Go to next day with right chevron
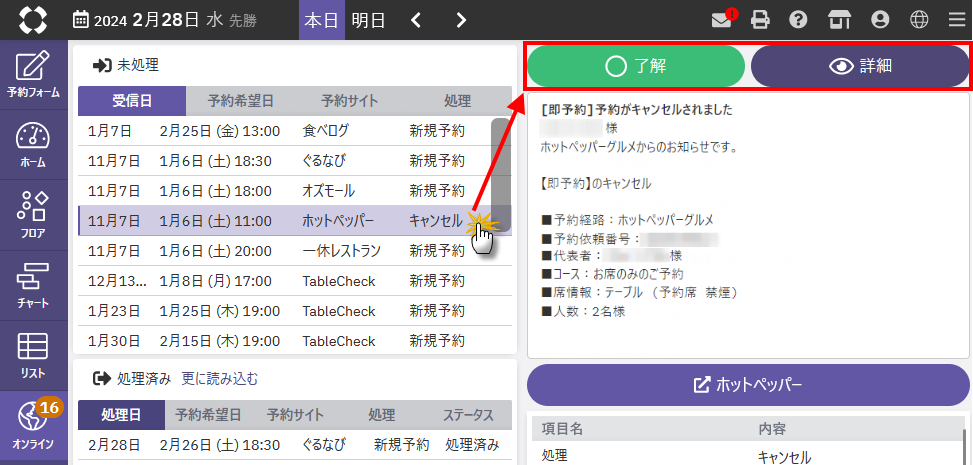Screen dimensions: 973x465 (x=460, y=20)
